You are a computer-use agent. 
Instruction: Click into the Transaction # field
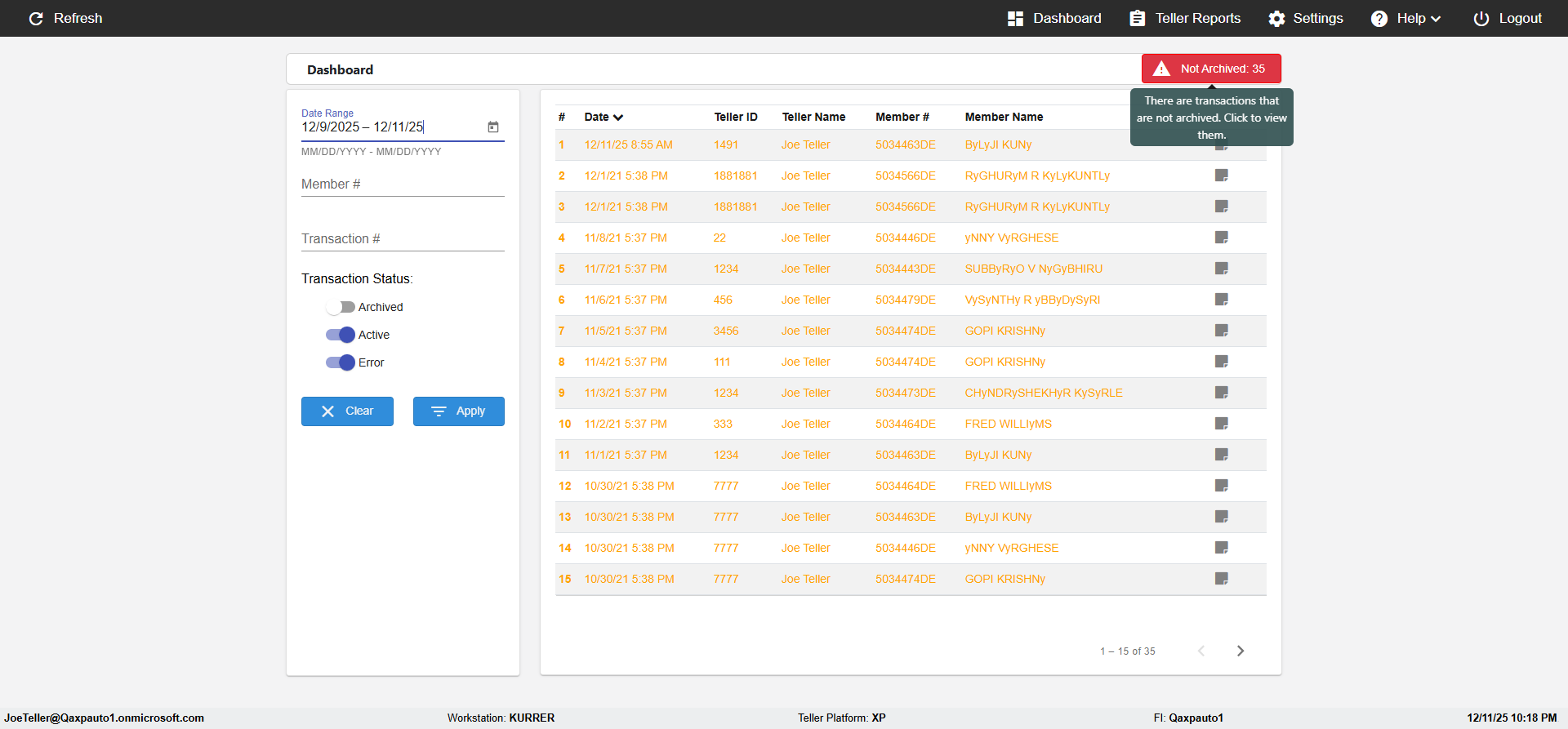click(x=403, y=239)
